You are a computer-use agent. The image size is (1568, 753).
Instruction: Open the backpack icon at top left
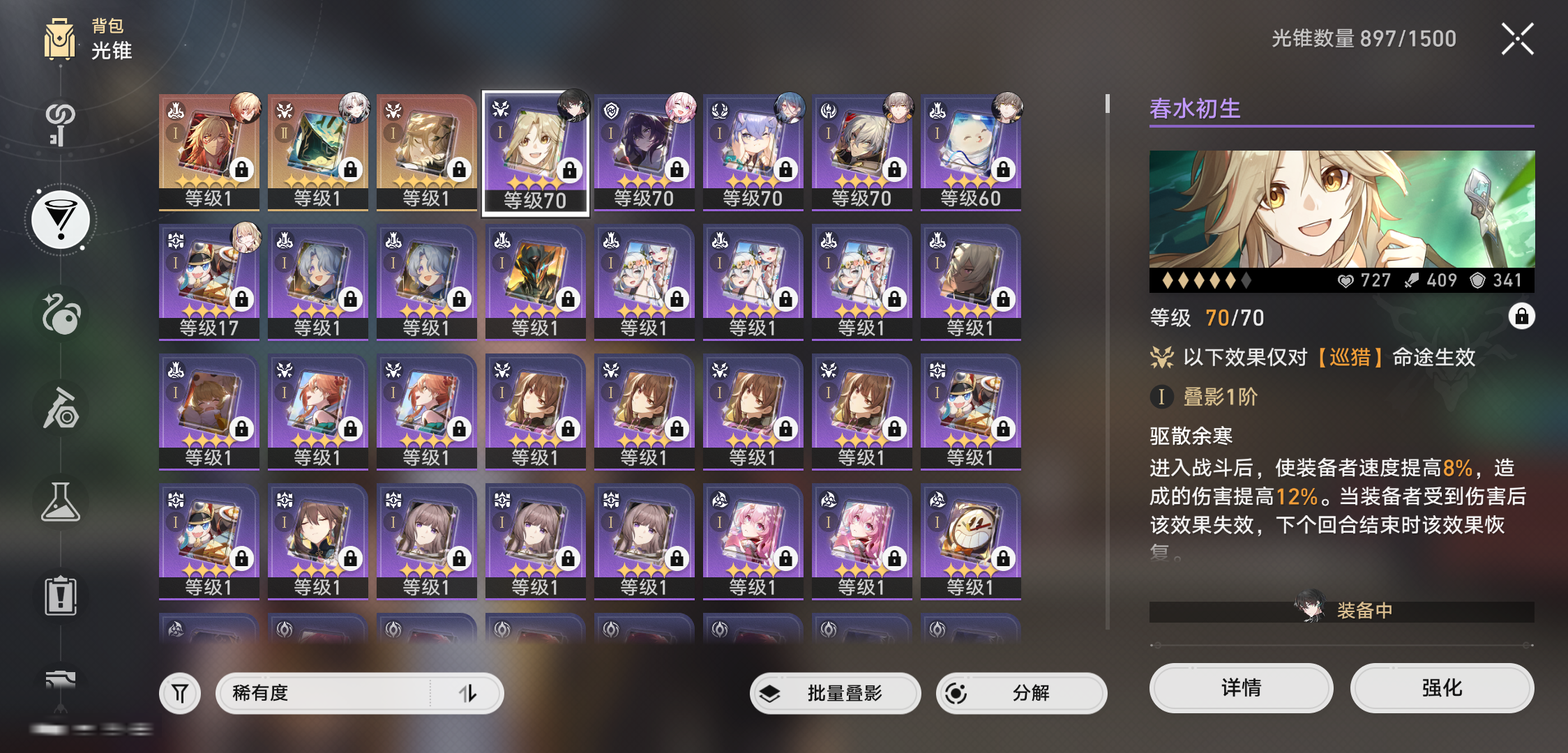(60, 40)
